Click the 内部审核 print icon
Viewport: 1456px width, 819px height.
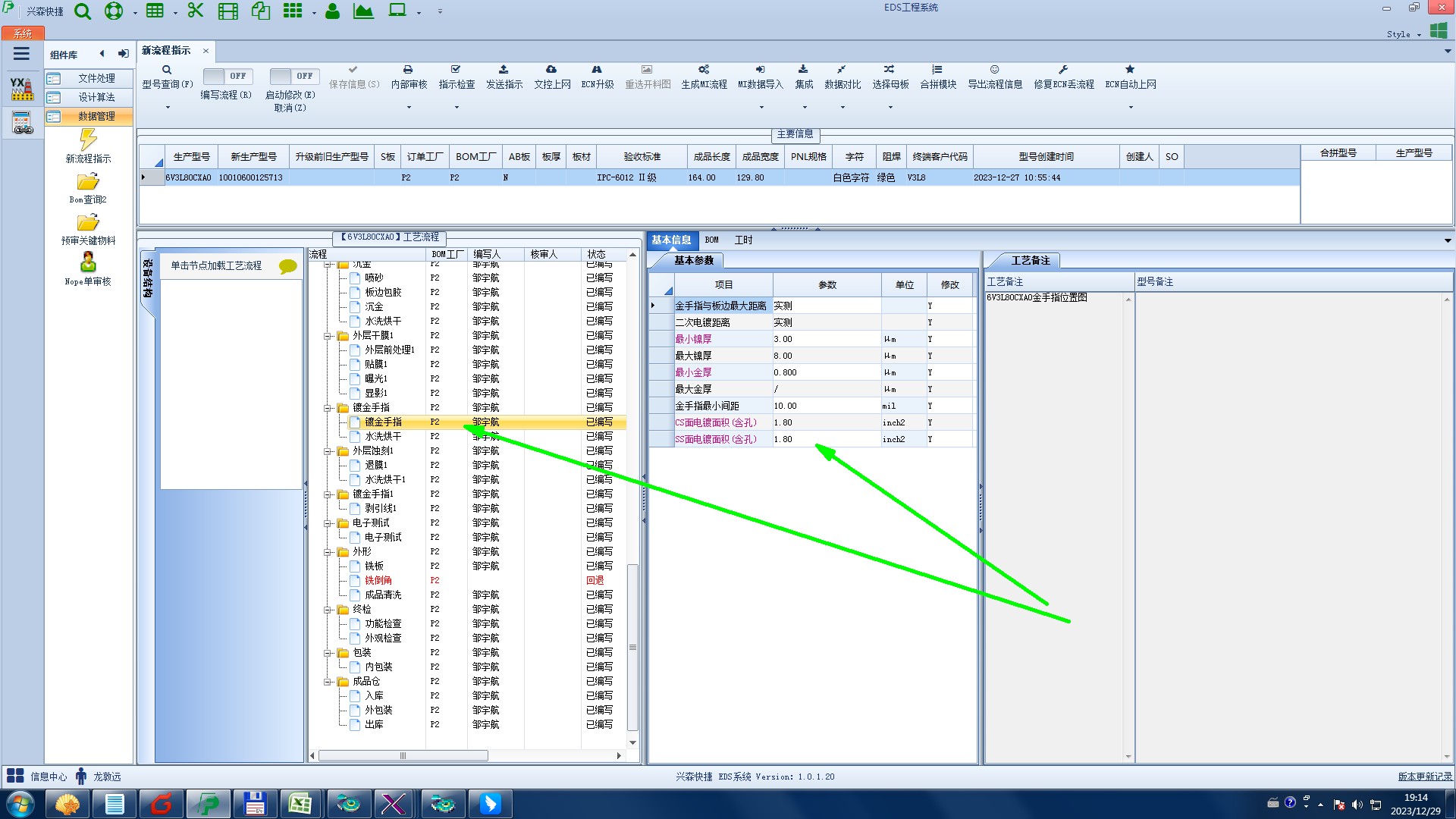pos(408,70)
